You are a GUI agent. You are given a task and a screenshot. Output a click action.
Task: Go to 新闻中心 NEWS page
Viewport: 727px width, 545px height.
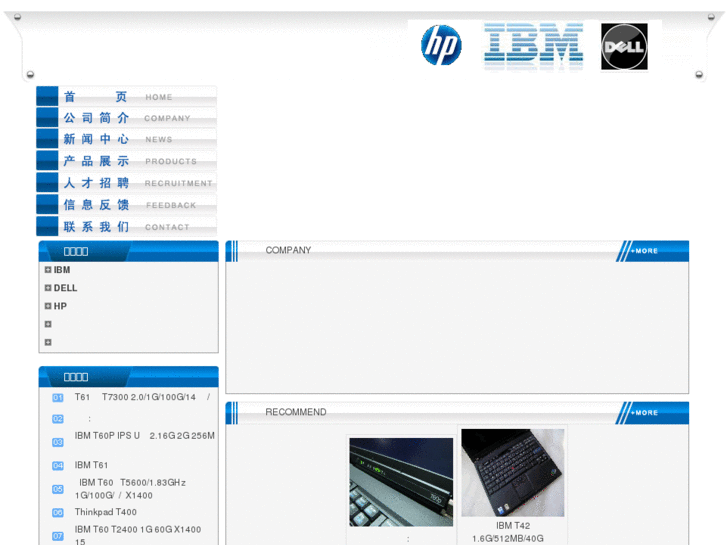pos(127,139)
